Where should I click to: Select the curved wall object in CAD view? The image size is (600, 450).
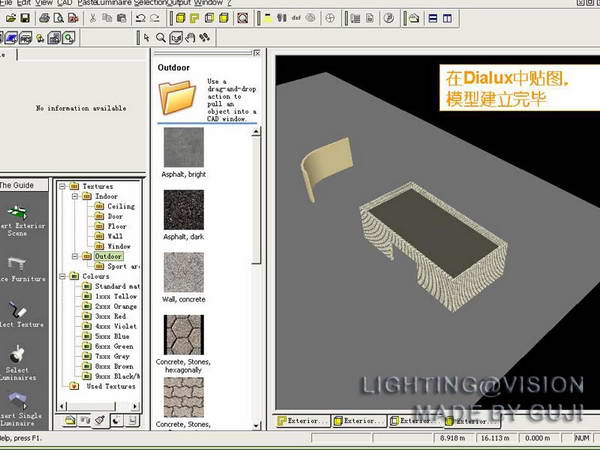point(327,166)
